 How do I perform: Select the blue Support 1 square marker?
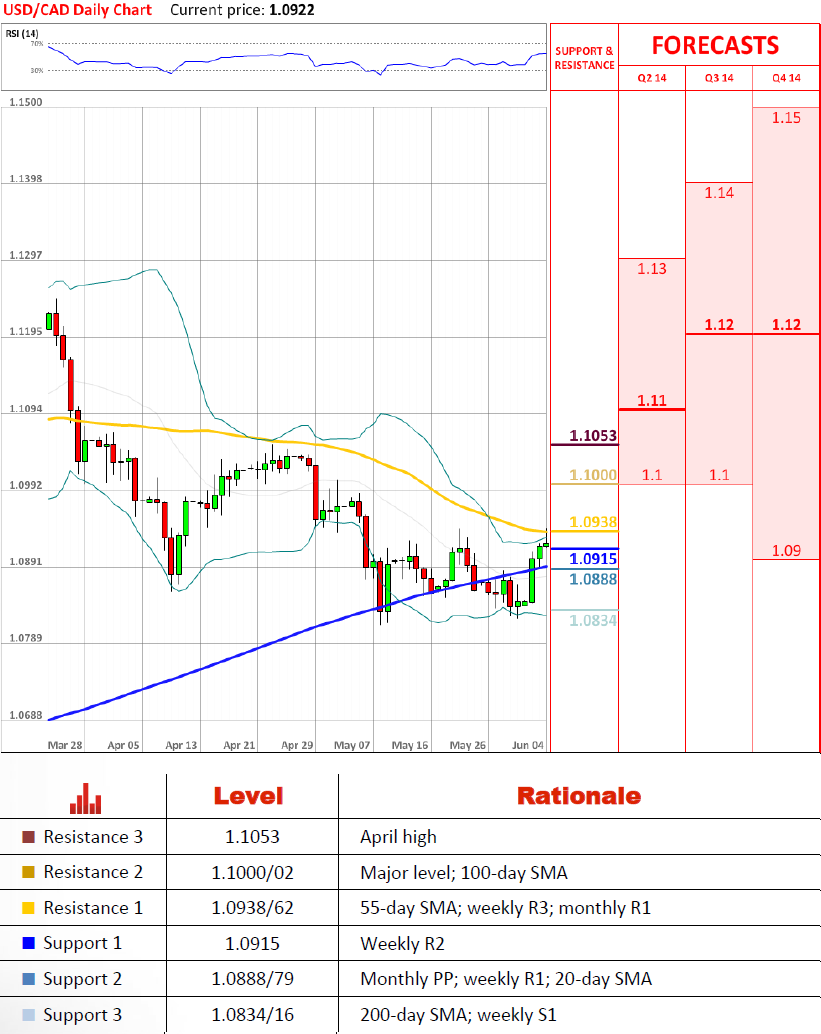[27, 944]
